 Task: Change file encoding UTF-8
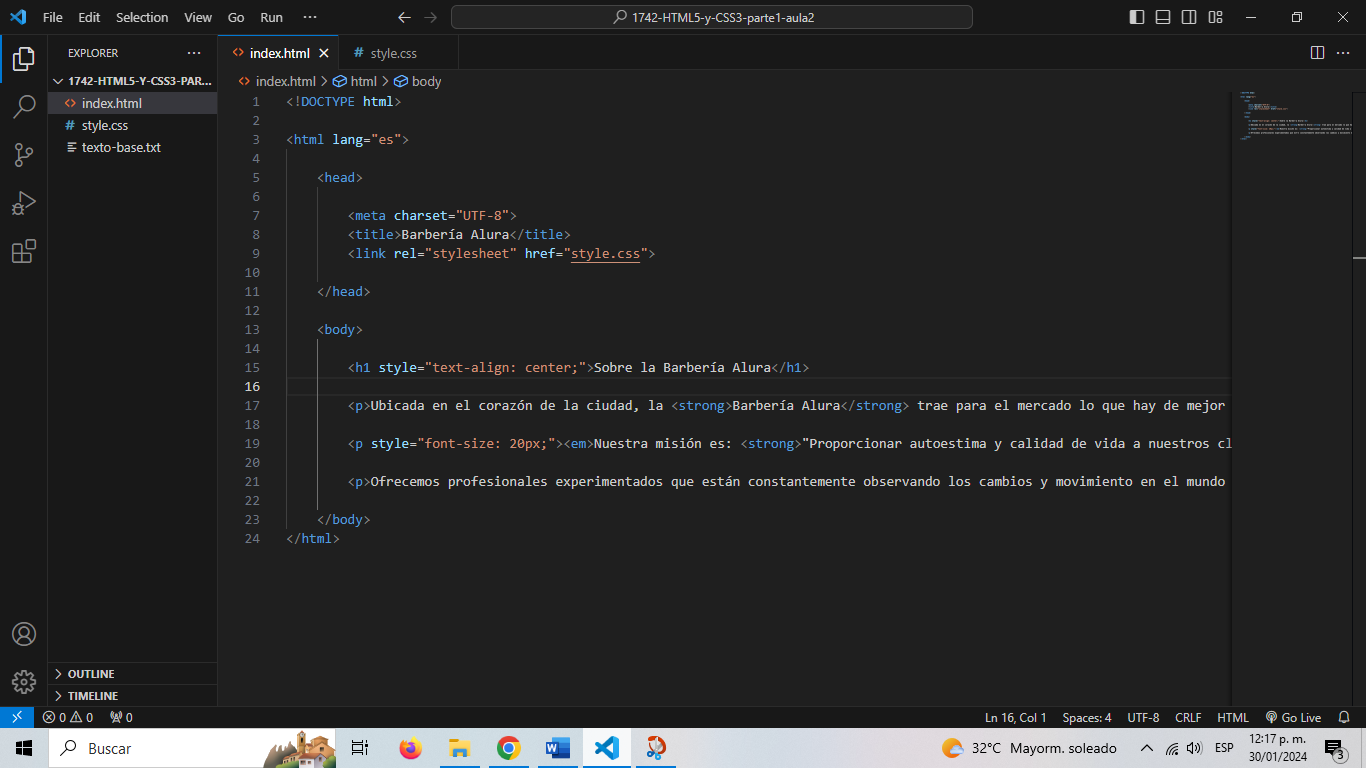1143,717
